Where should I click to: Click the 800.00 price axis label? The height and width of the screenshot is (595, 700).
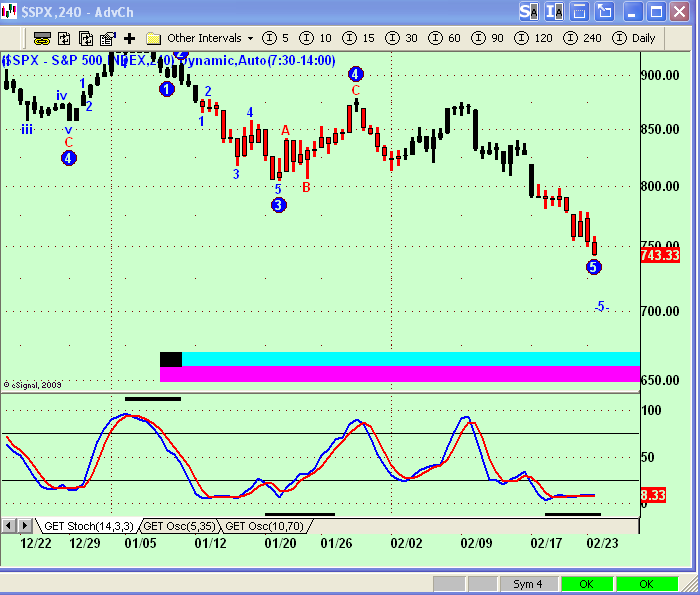pos(660,186)
